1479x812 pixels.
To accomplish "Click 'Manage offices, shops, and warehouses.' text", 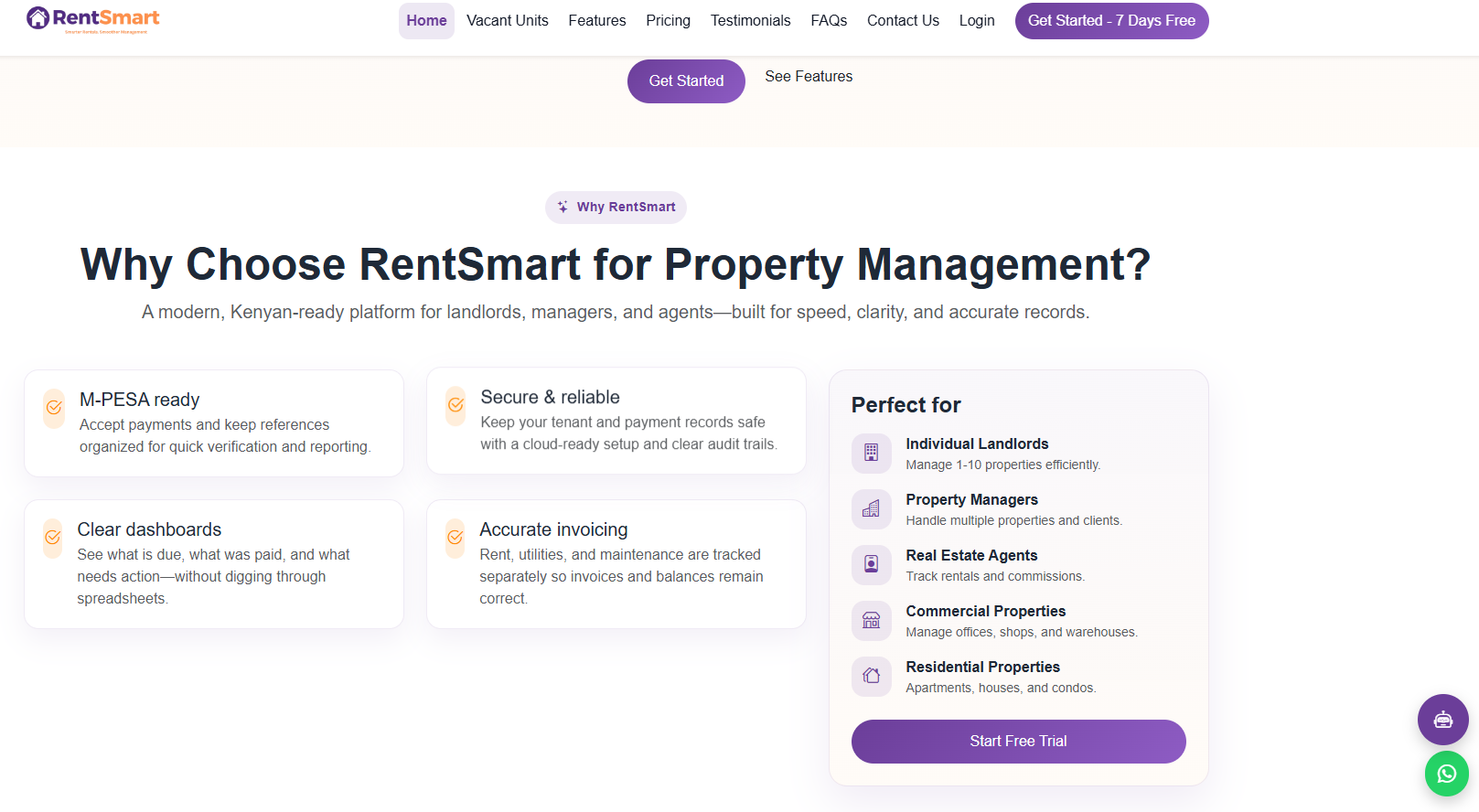I will pyautogui.click(x=1022, y=632).
